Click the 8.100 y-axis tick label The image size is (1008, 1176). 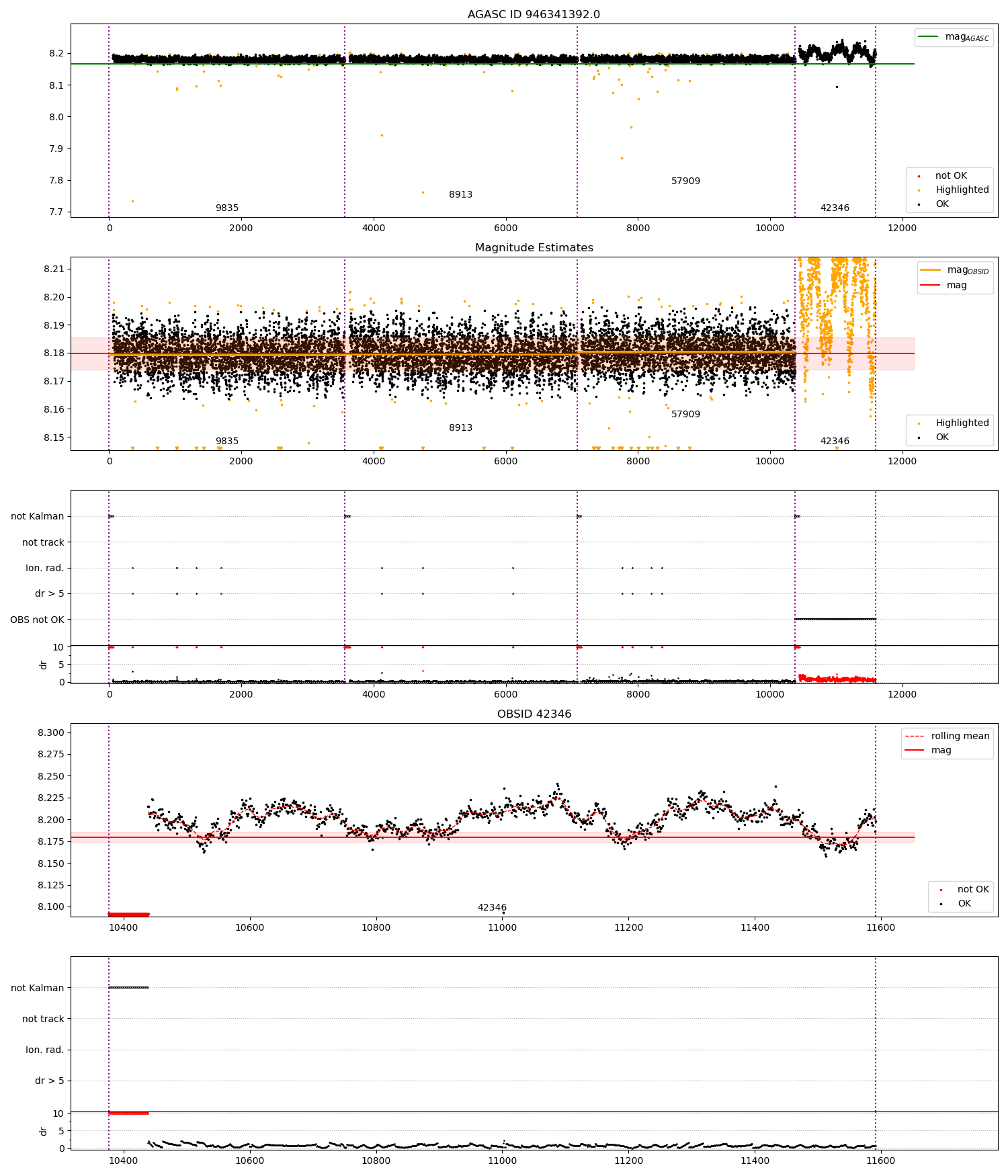click(x=51, y=907)
